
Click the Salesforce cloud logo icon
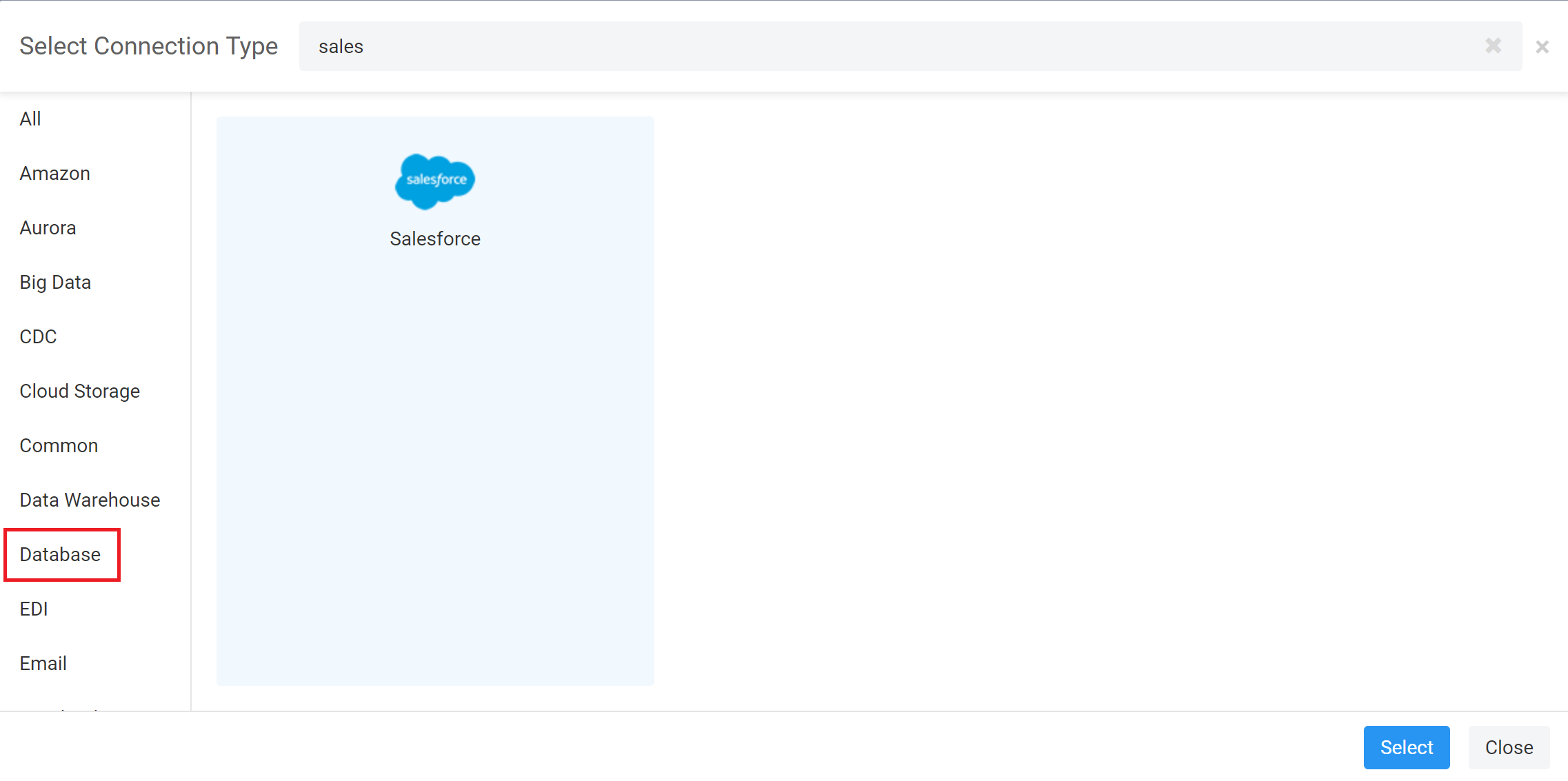pyautogui.click(x=435, y=181)
